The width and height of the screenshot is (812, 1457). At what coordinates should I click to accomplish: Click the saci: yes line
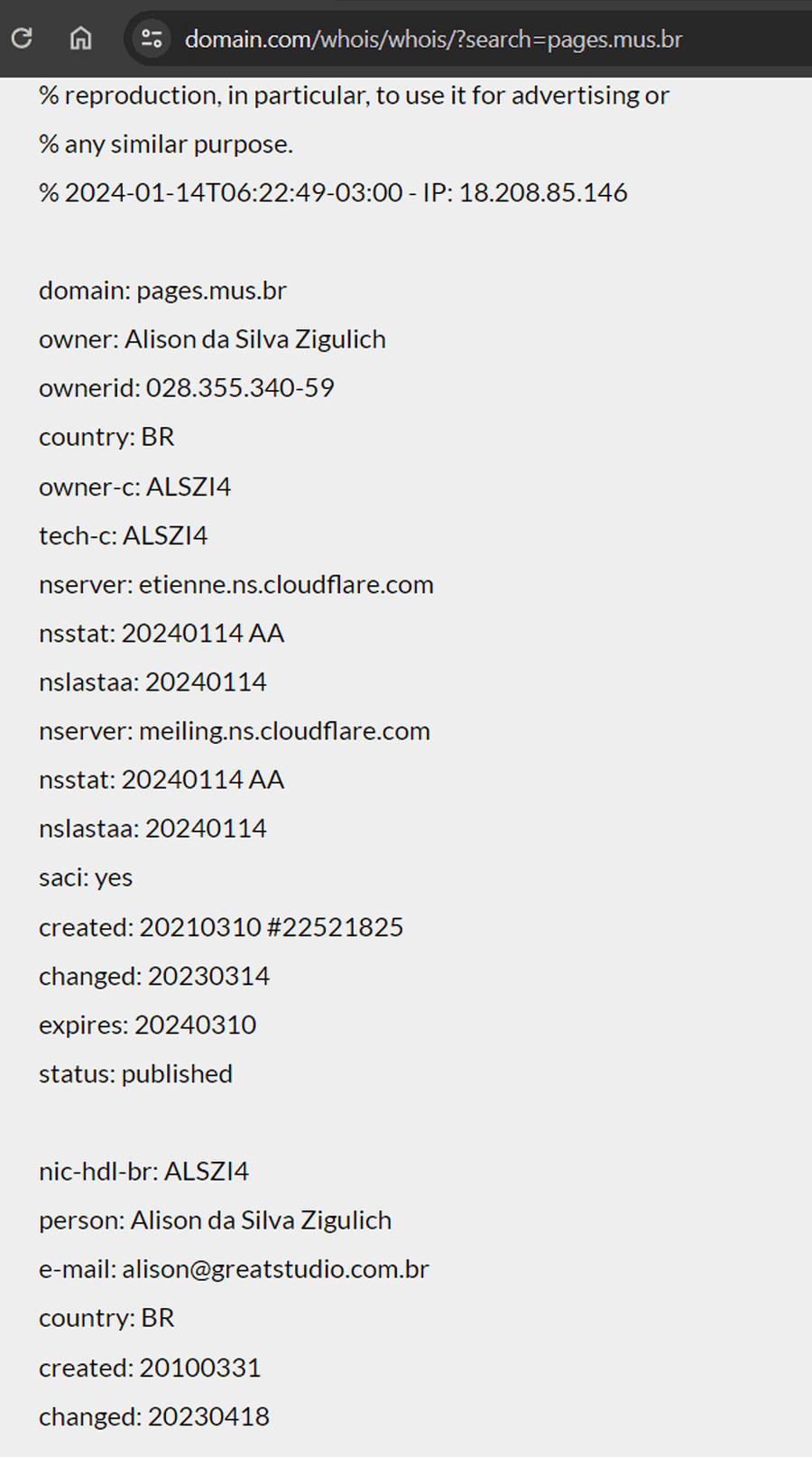[86, 877]
